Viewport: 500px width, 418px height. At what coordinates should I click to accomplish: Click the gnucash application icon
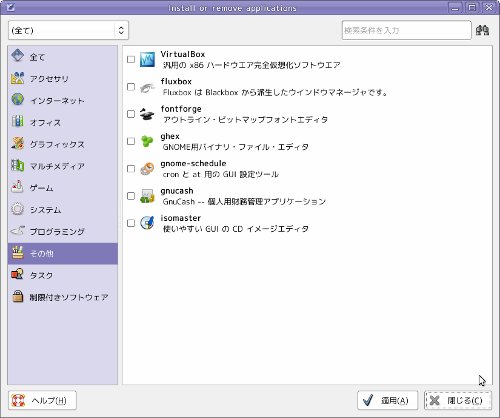point(147,196)
